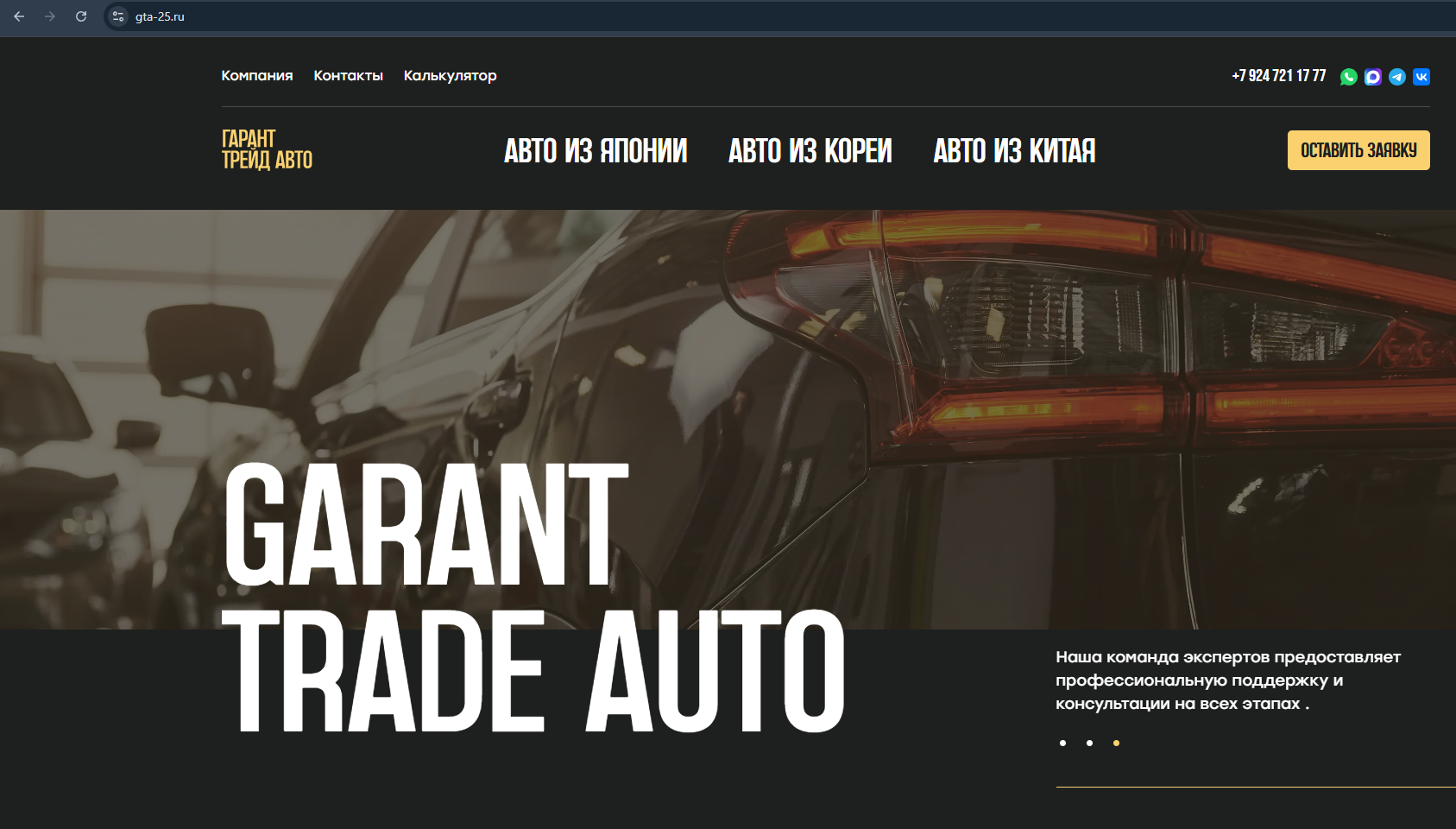Call the phone number +7 924 721 17 77
Image resolution: width=1456 pixels, height=829 pixels.
click(1278, 76)
